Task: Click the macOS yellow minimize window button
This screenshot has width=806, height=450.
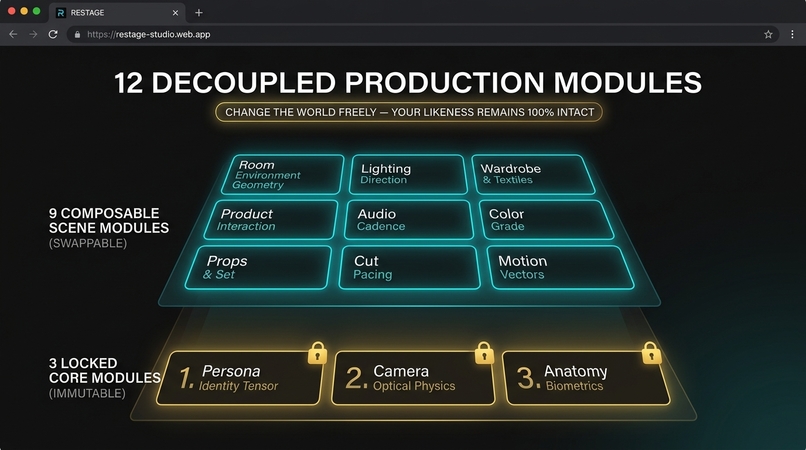Action: pyautogui.click(x=24, y=11)
